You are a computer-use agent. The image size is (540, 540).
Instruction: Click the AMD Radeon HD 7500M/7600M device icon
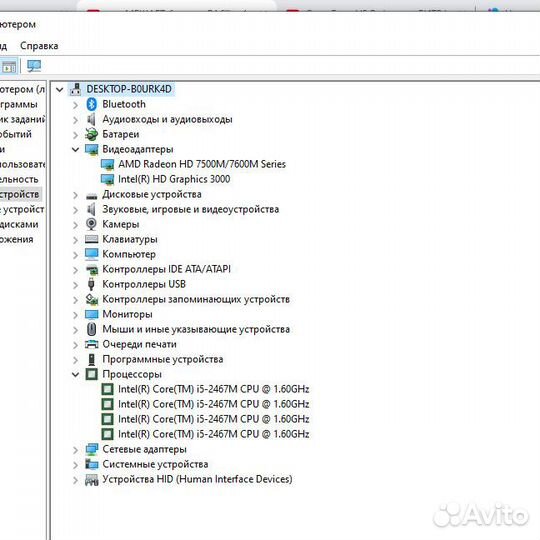tap(107, 164)
